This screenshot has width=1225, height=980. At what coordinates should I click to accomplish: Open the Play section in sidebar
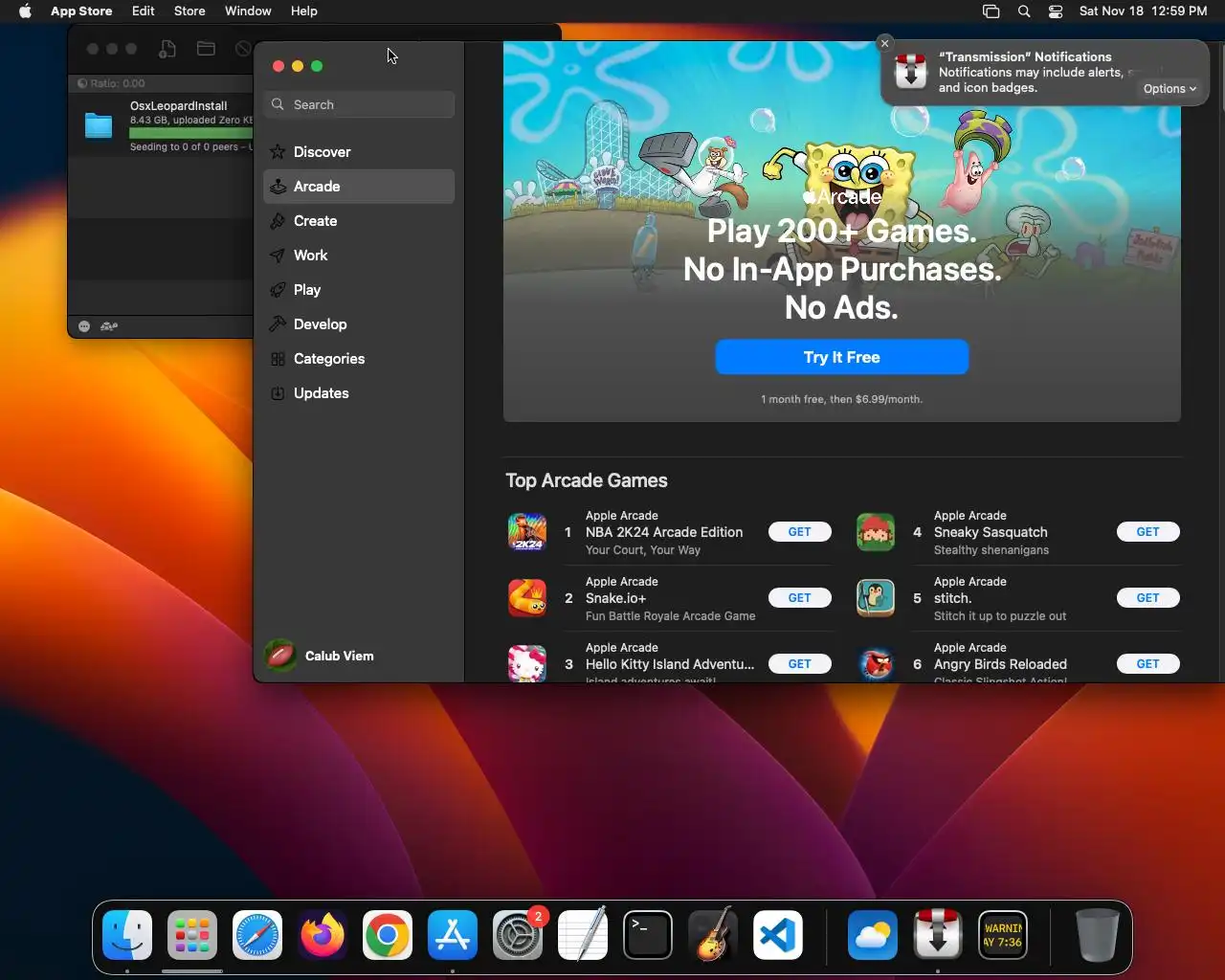359,290
